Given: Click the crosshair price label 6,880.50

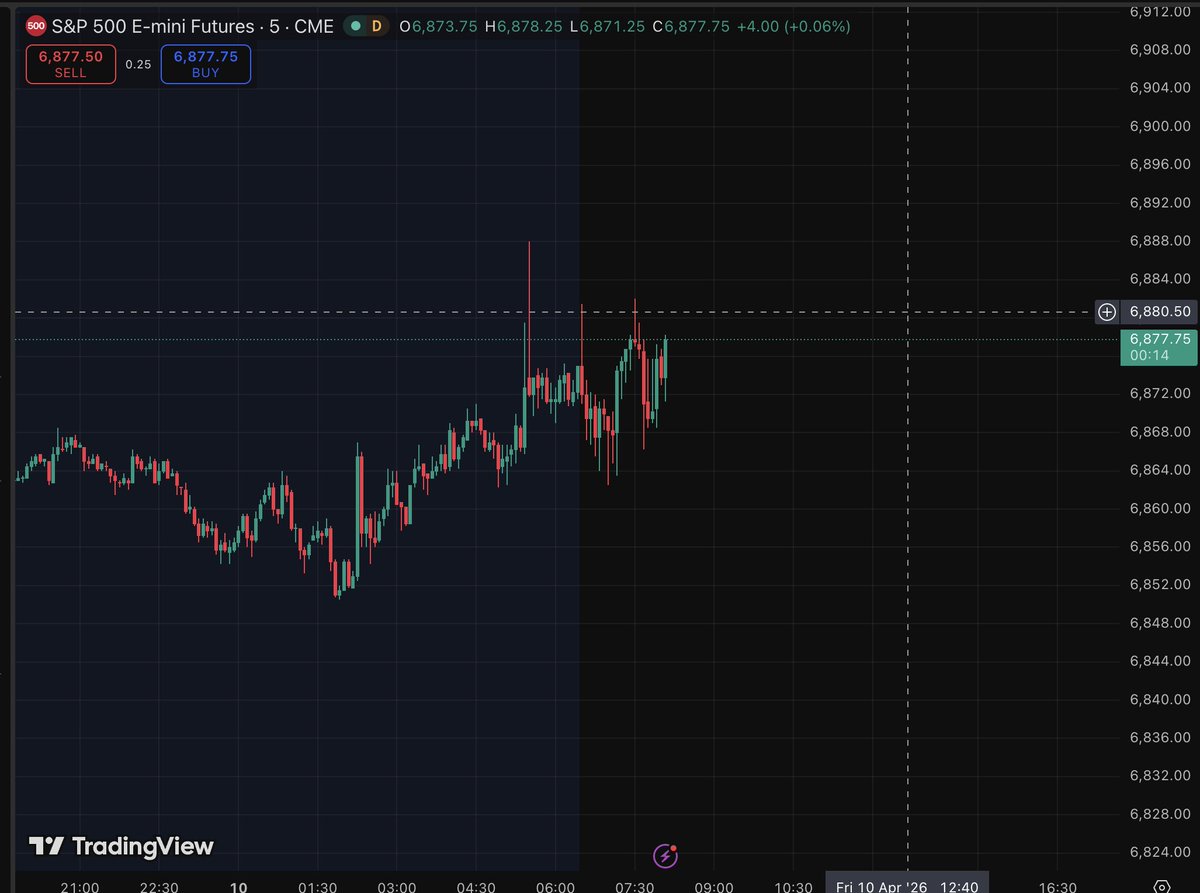Looking at the screenshot, I should click(1160, 312).
